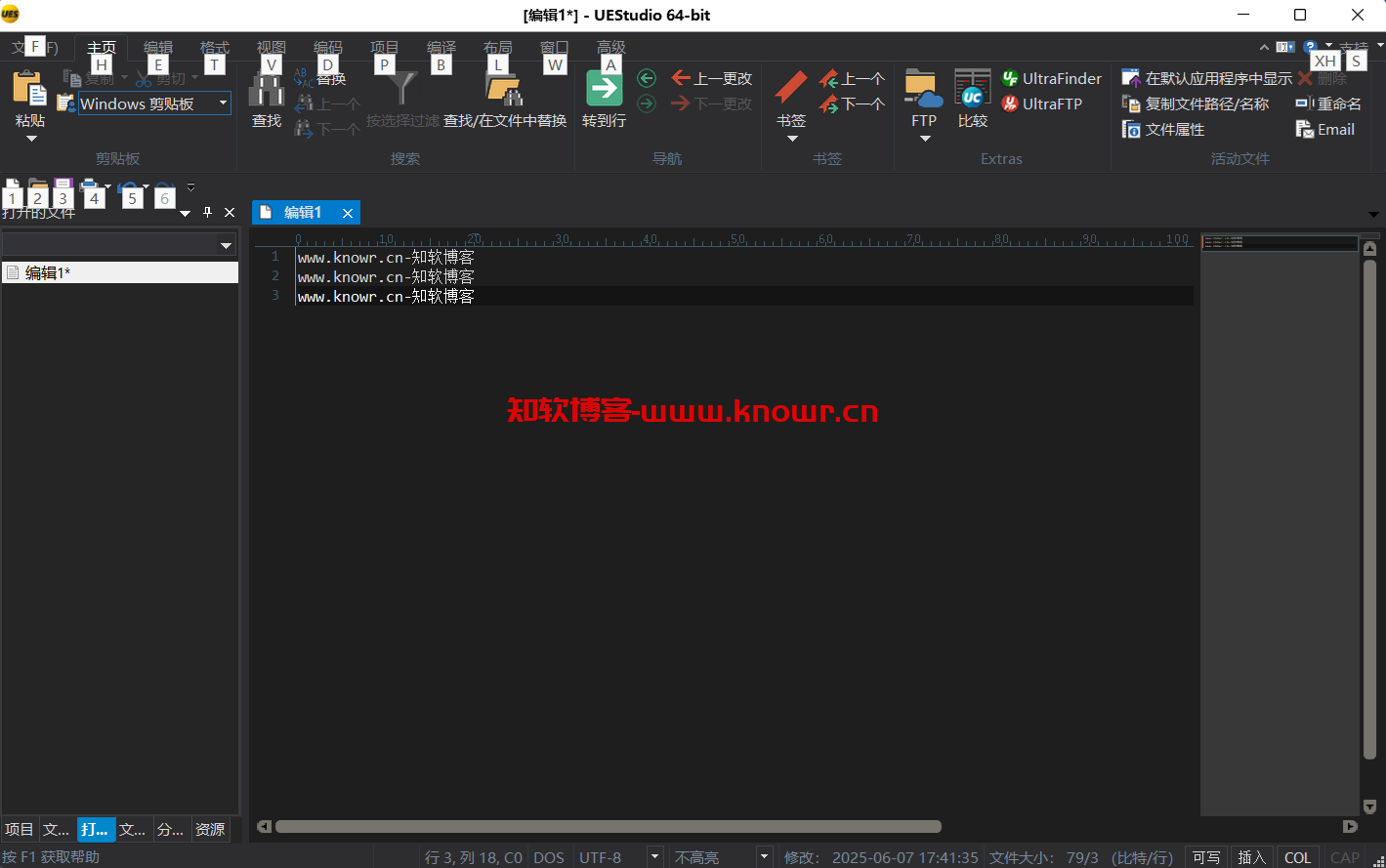Screen dimensions: 1386x868
Task: Click the Paste (粘贴) clipboard icon
Action: pyautogui.click(x=29, y=89)
